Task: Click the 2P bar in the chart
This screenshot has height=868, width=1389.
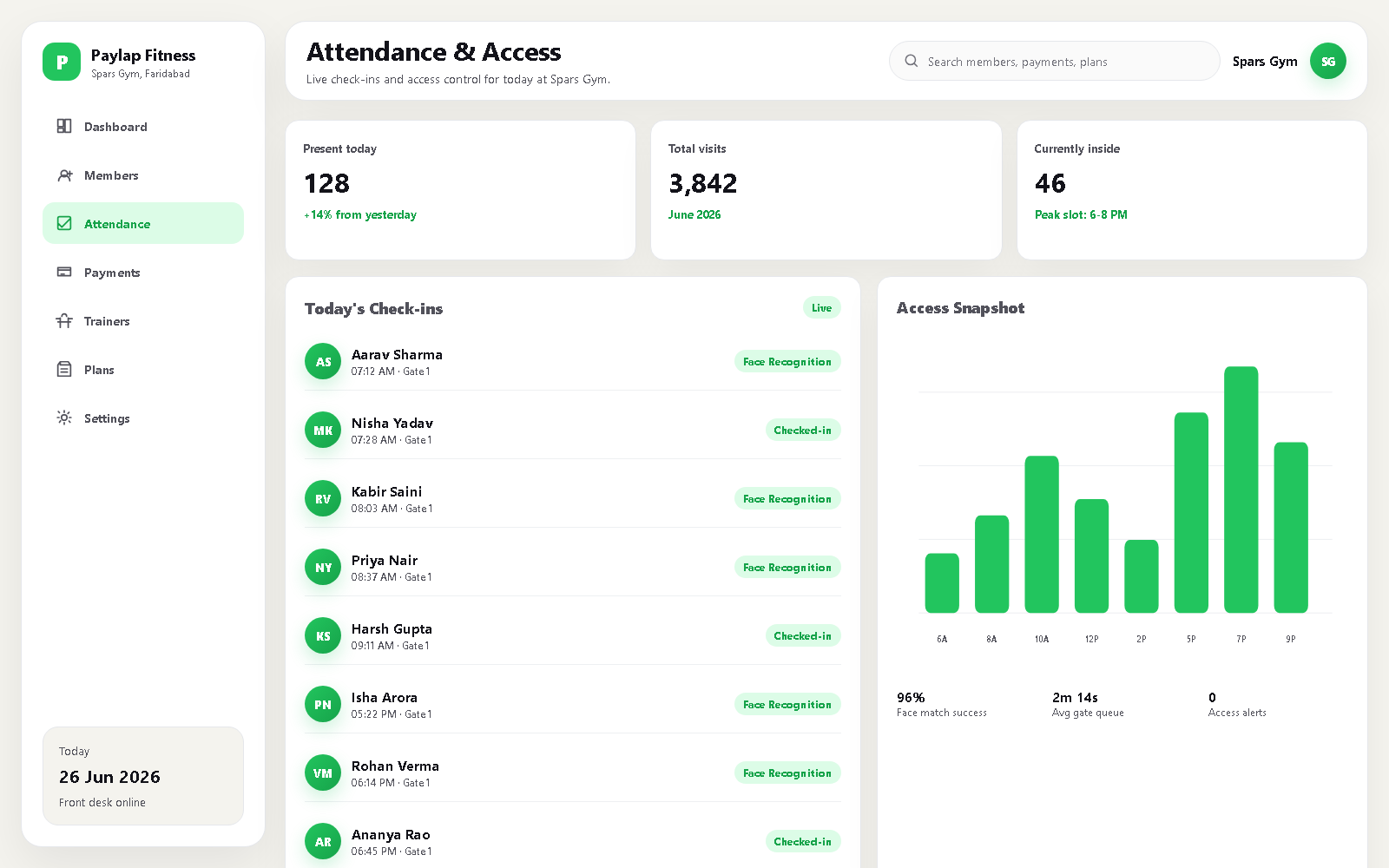Action: (1142, 576)
